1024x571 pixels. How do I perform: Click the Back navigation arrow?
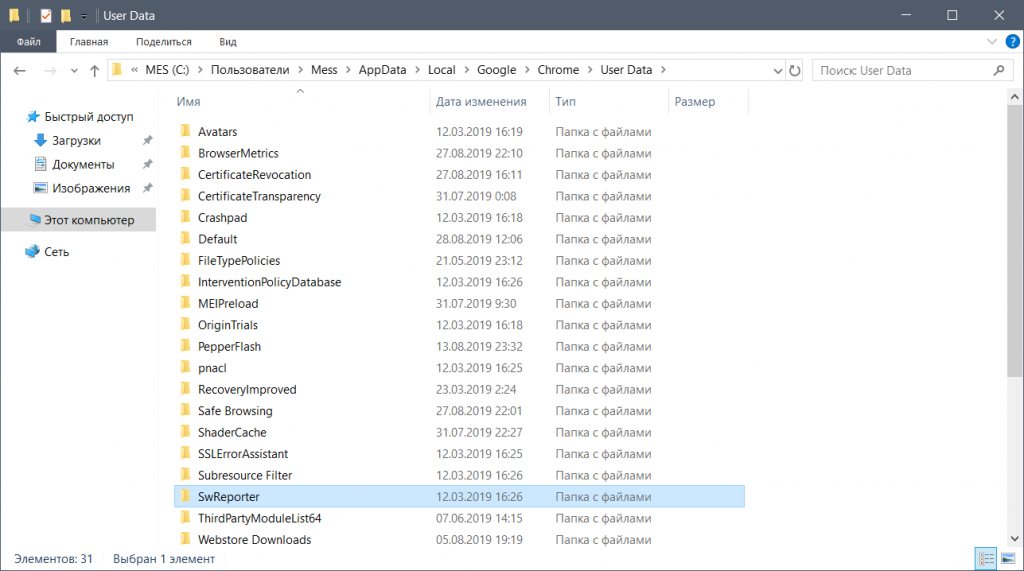pyautogui.click(x=20, y=71)
